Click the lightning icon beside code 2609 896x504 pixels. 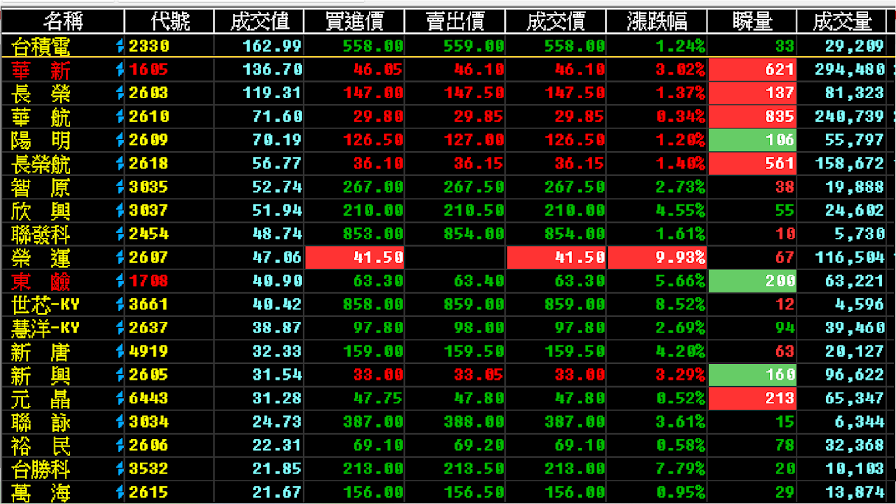click(120, 140)
